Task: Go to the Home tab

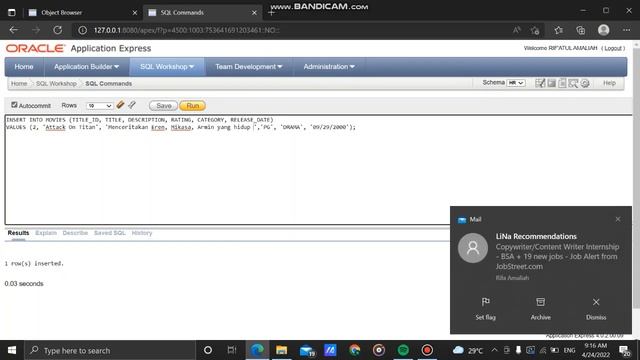Action: coord(24,67)
